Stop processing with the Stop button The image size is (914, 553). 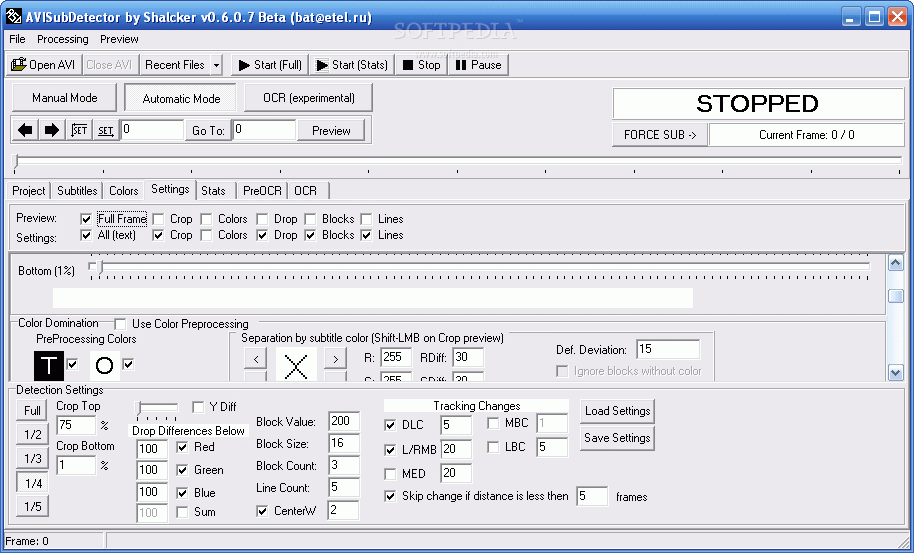click(x=421, y=65)
